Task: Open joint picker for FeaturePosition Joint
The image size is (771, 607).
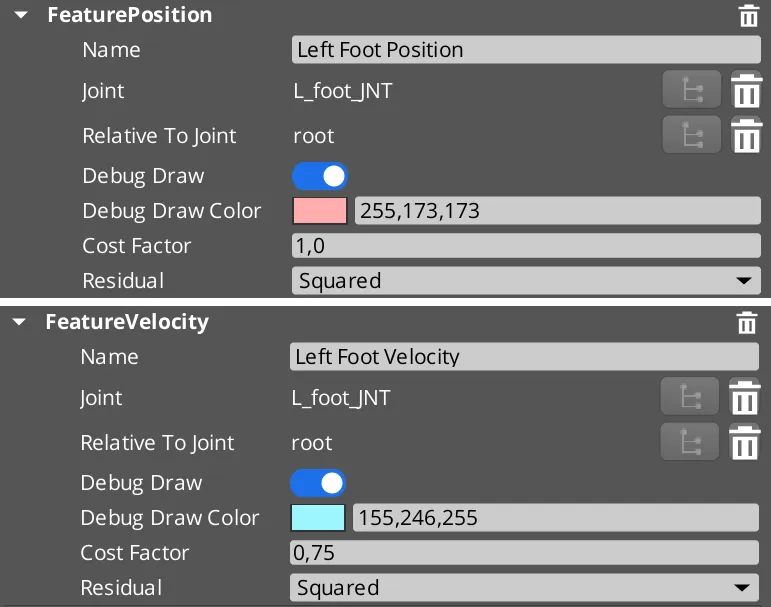Action: 691,91
